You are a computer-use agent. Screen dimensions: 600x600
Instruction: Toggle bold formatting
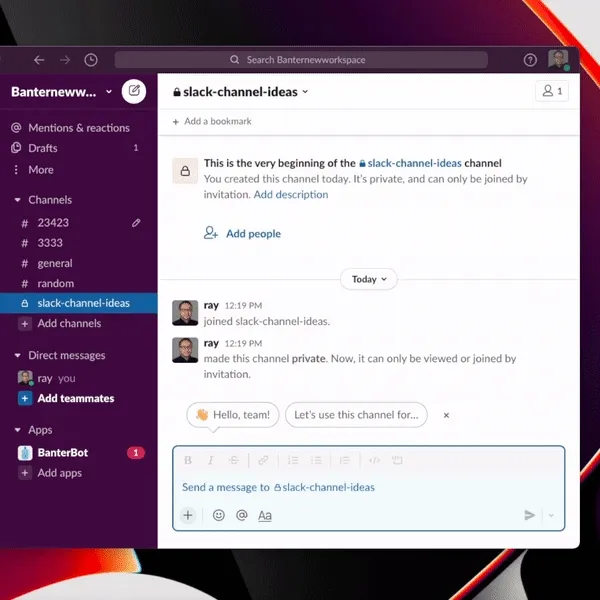click(188, 460)
